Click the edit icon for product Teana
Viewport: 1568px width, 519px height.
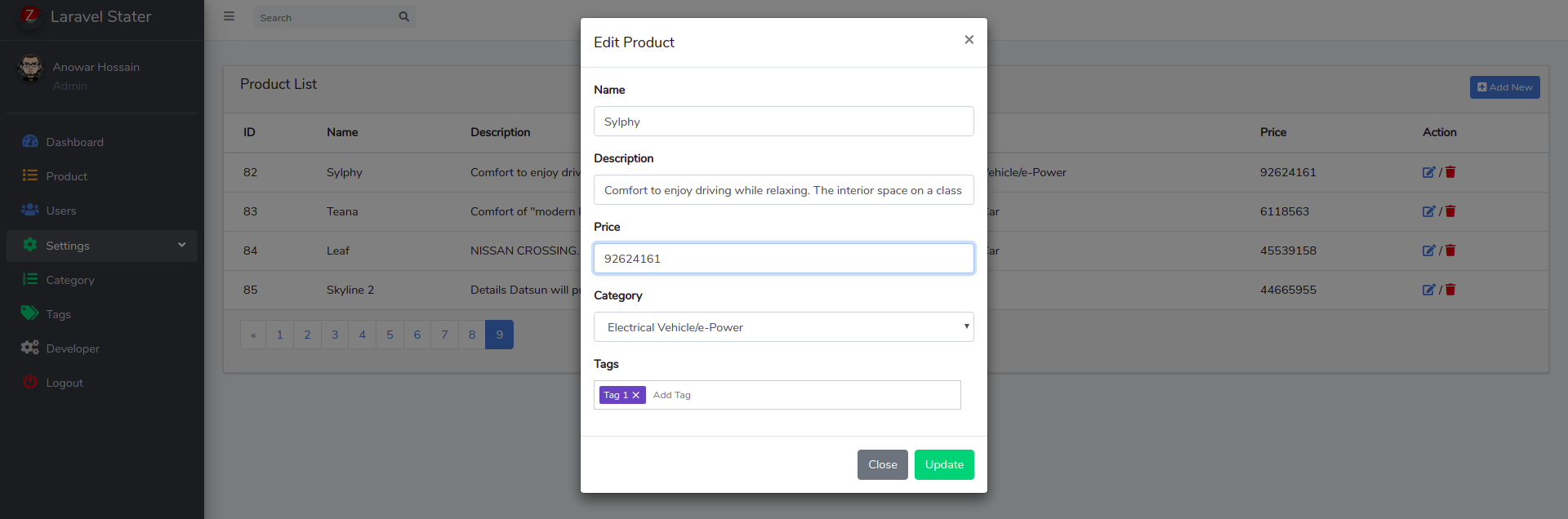point(1428,211)
